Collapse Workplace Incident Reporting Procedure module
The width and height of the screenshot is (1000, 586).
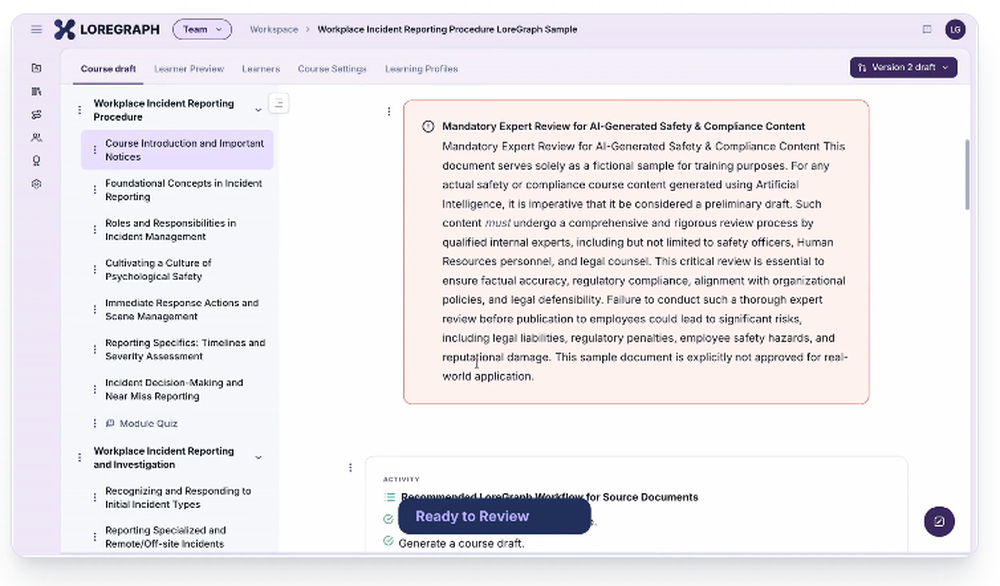pos(258,110)
